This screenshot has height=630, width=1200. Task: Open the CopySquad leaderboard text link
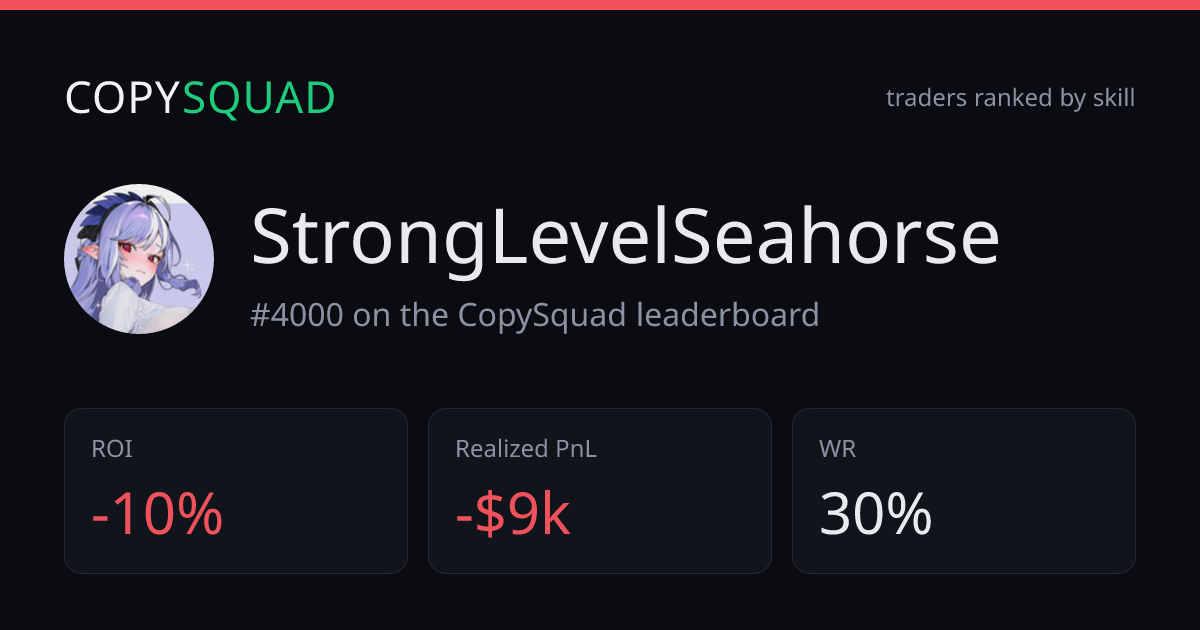(x=639, y=315)
